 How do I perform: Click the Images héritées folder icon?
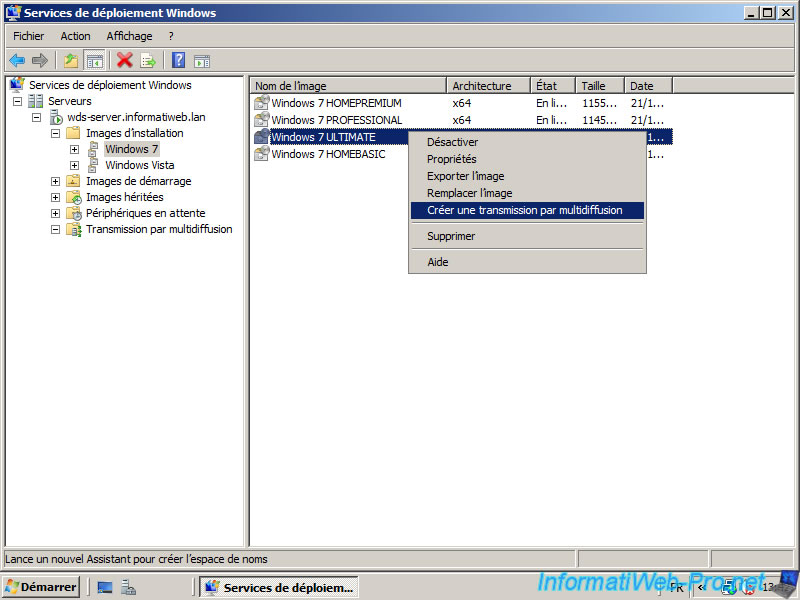point(74,197)
